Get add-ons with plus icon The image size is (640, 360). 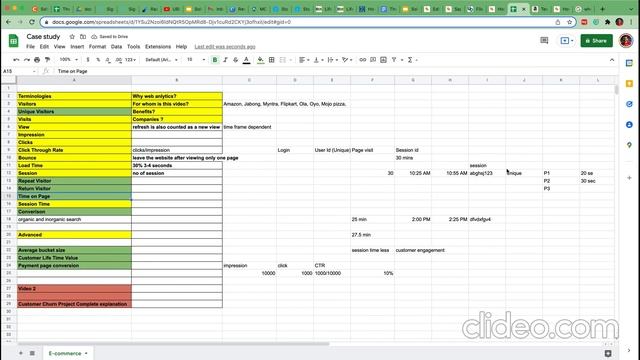tap(629, 178)
